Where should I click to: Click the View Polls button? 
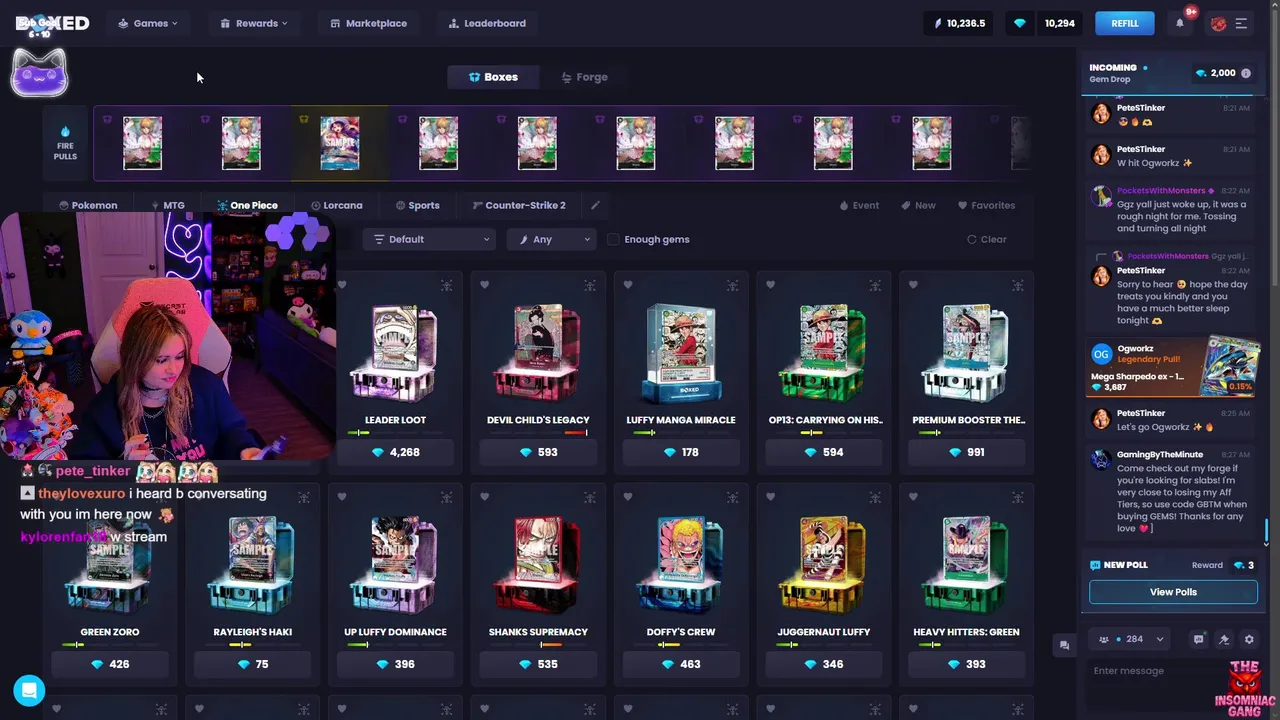pyautogui.click(x=1173, y=592)
